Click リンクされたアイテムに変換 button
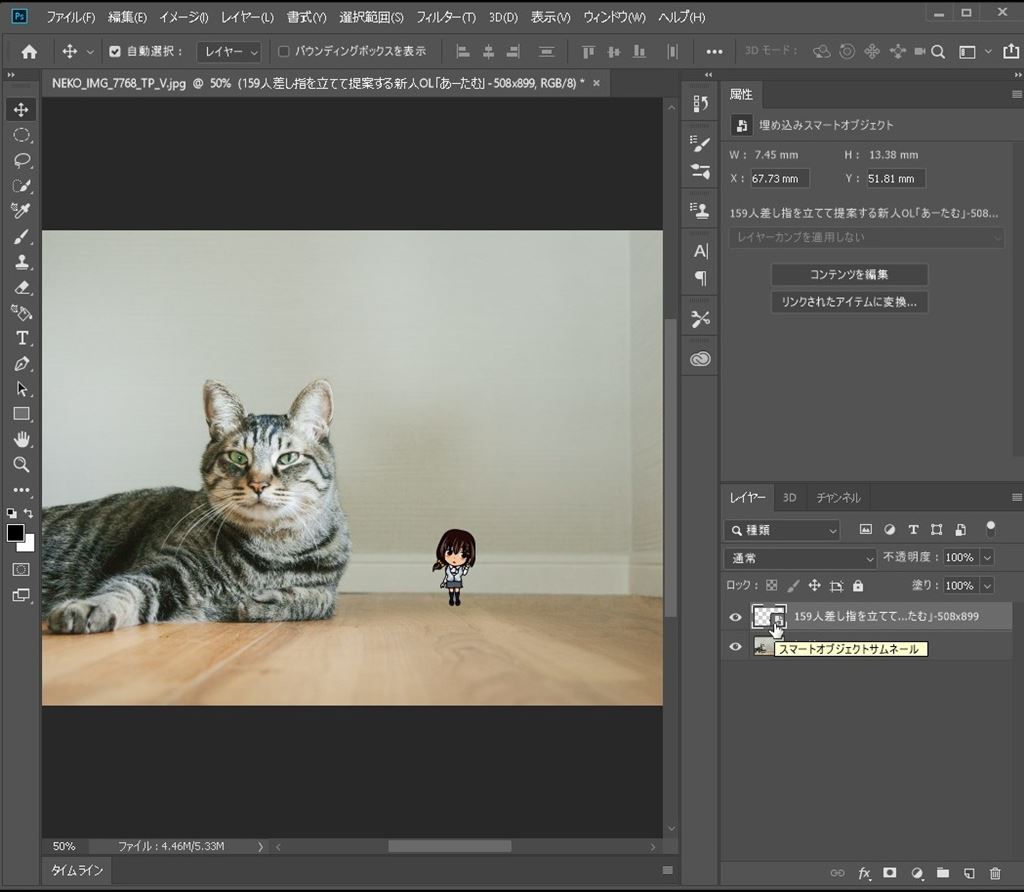Viewport: 1024px width, 892px height. 849,301
